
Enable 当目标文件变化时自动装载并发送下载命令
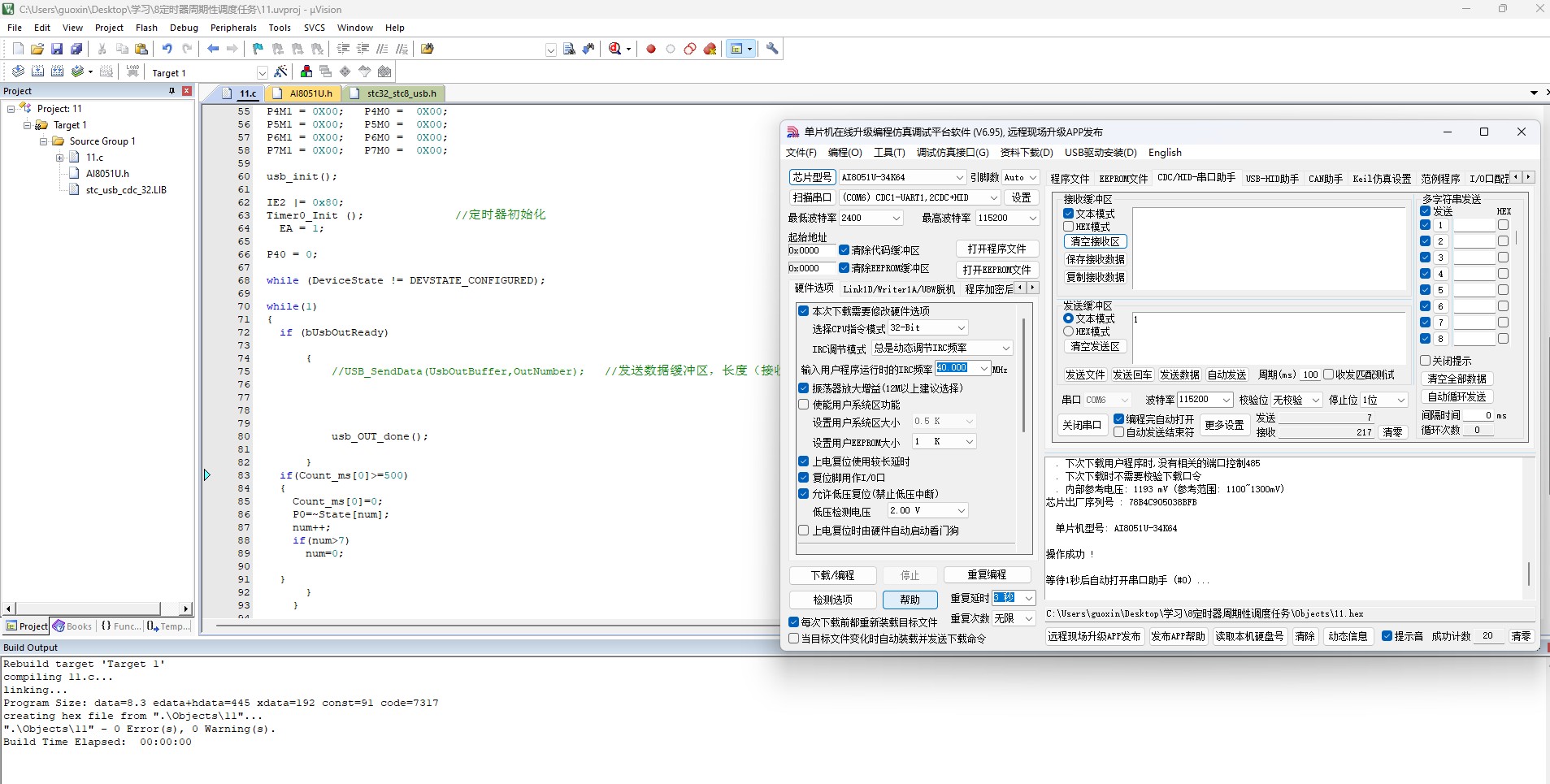click(x=793, y=639)
